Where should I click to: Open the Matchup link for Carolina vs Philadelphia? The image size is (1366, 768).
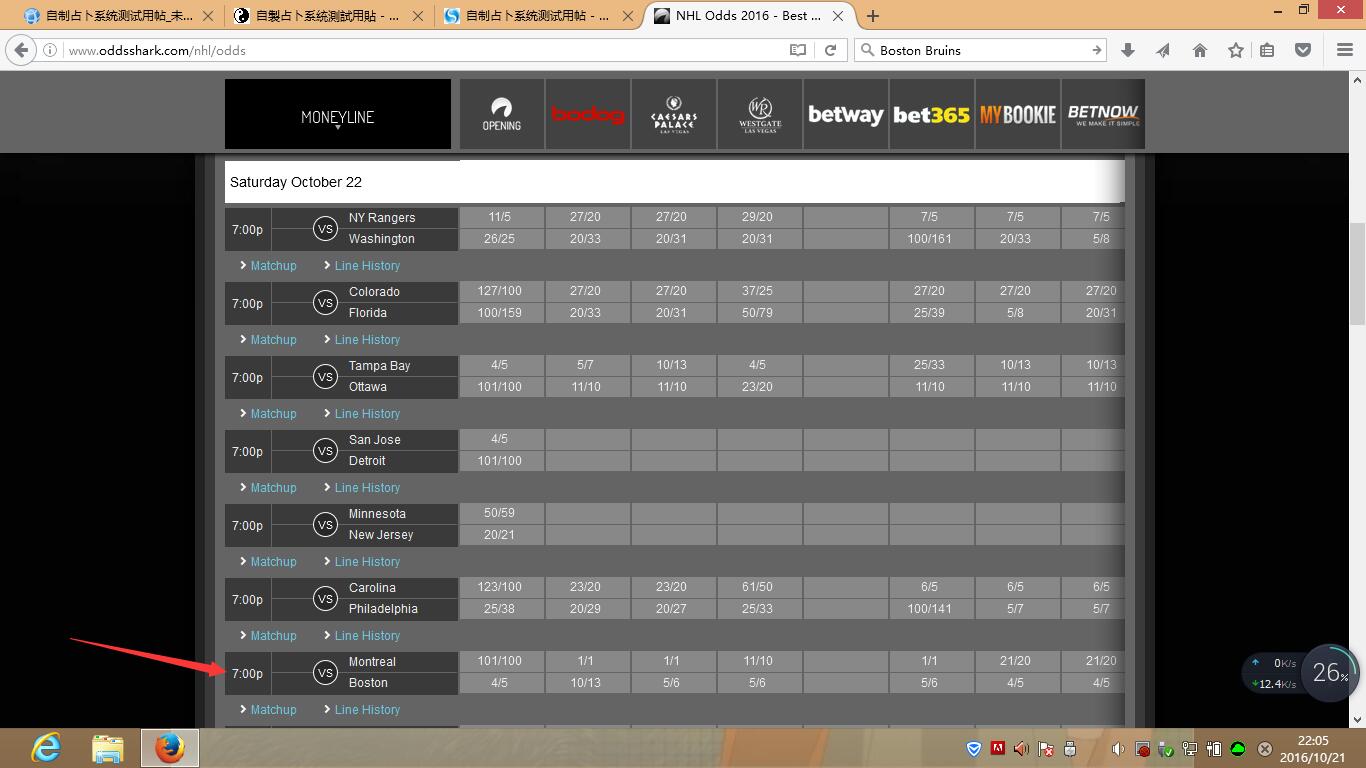click(273, 636)
